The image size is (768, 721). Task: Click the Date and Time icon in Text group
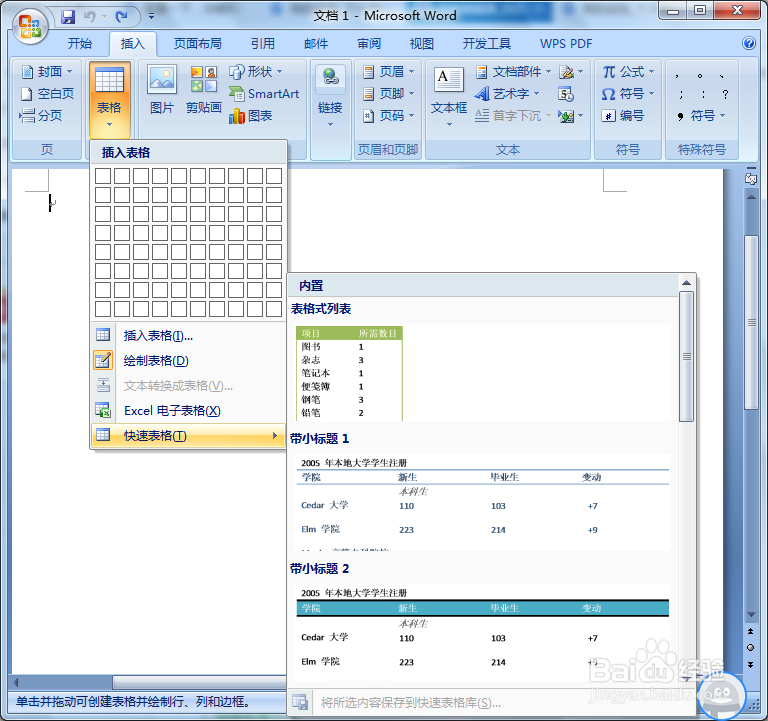[566, 94]
